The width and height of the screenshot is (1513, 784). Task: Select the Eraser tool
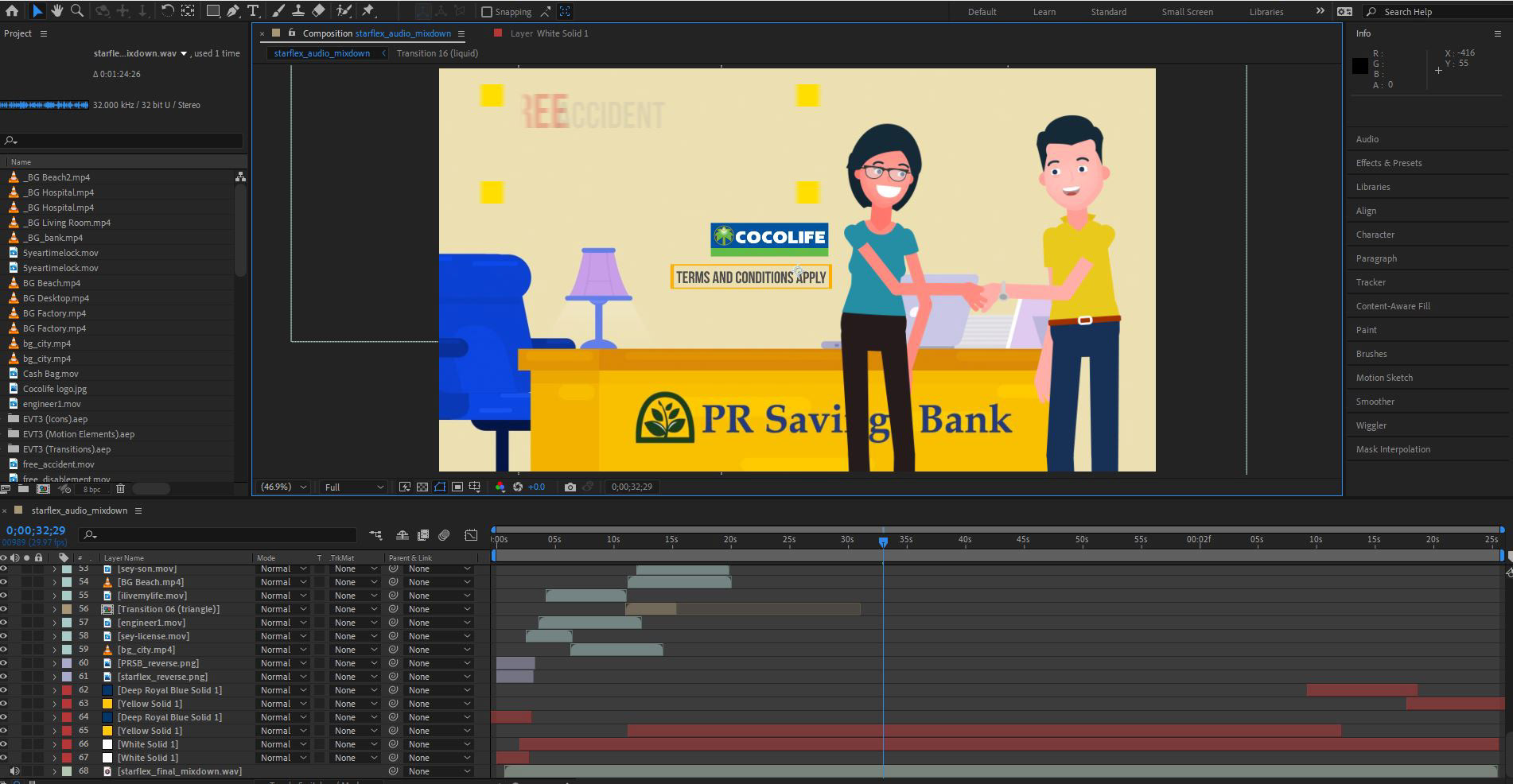(x=318, y=10)
